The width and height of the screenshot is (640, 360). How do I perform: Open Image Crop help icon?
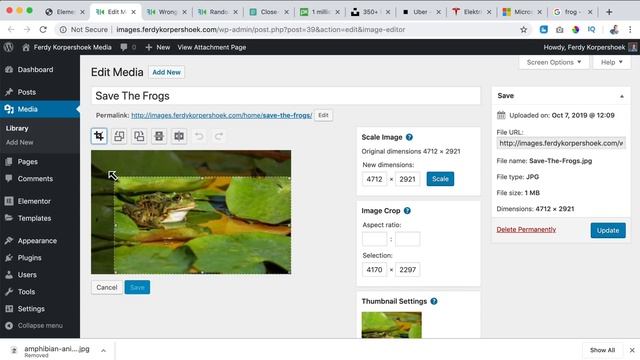407,211
